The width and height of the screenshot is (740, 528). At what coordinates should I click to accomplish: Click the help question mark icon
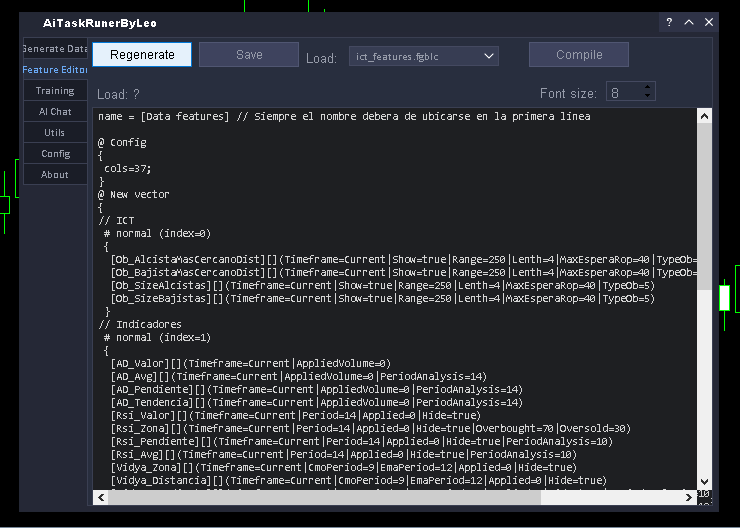668,22
